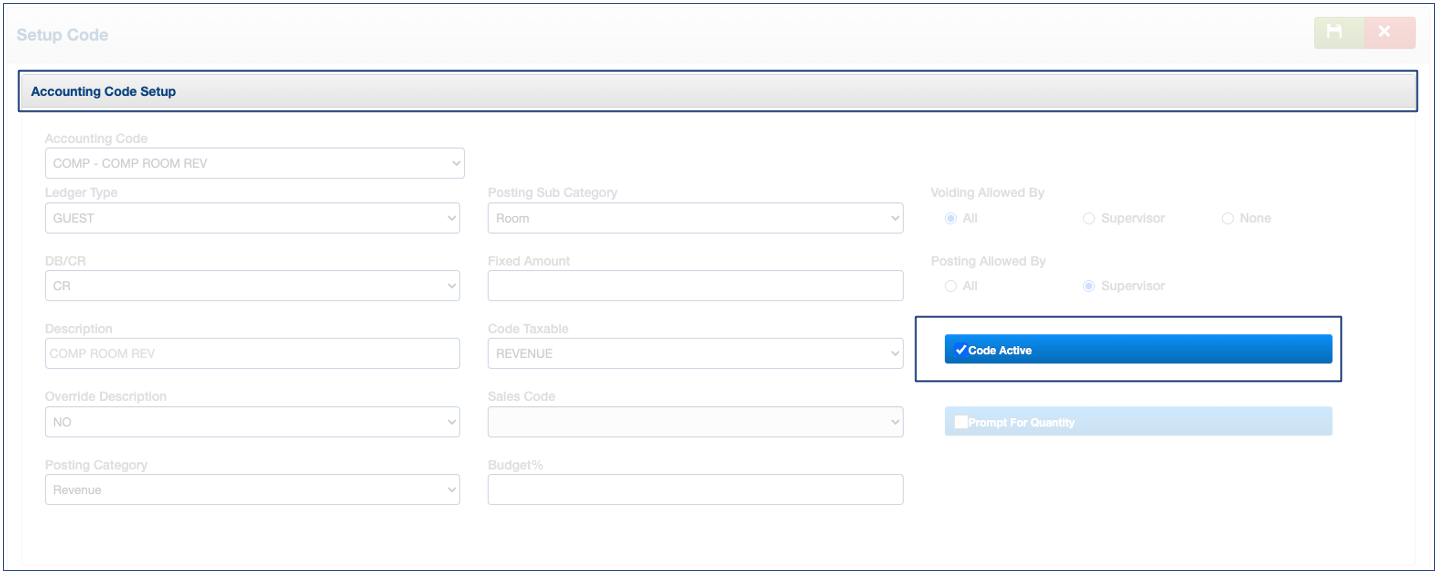Expand the DB/CR dropdown
This screenshot has width=1439, height=574.
[x=252, y=286]
